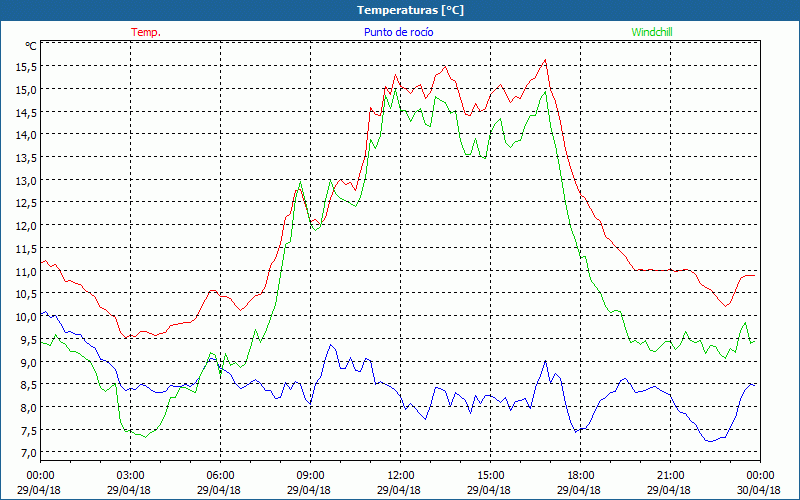Click the 12:00 time axis label
The image size is (800, 500).
tap(401, 476)
